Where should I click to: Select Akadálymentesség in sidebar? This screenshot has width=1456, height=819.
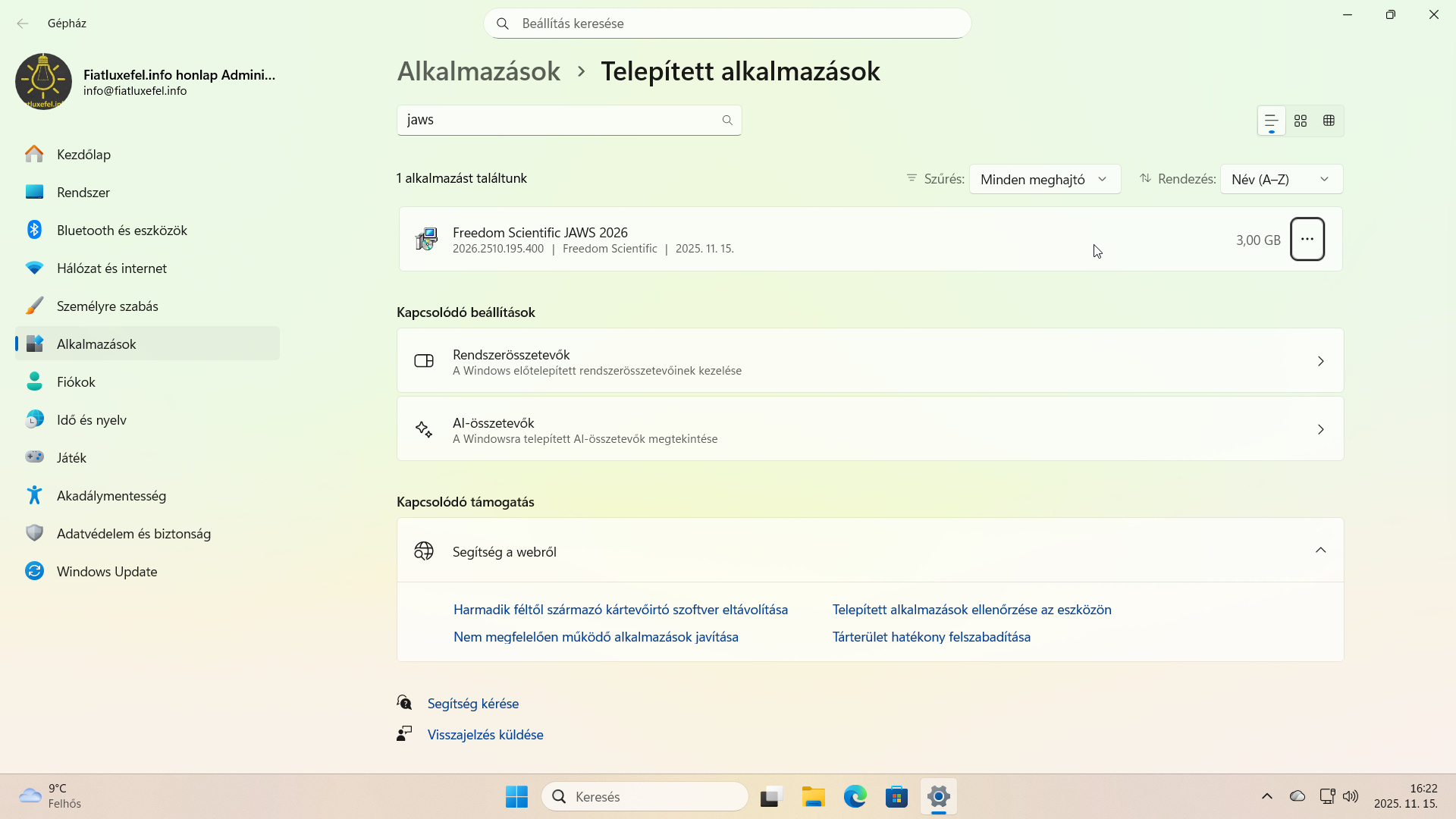[111, 495]
